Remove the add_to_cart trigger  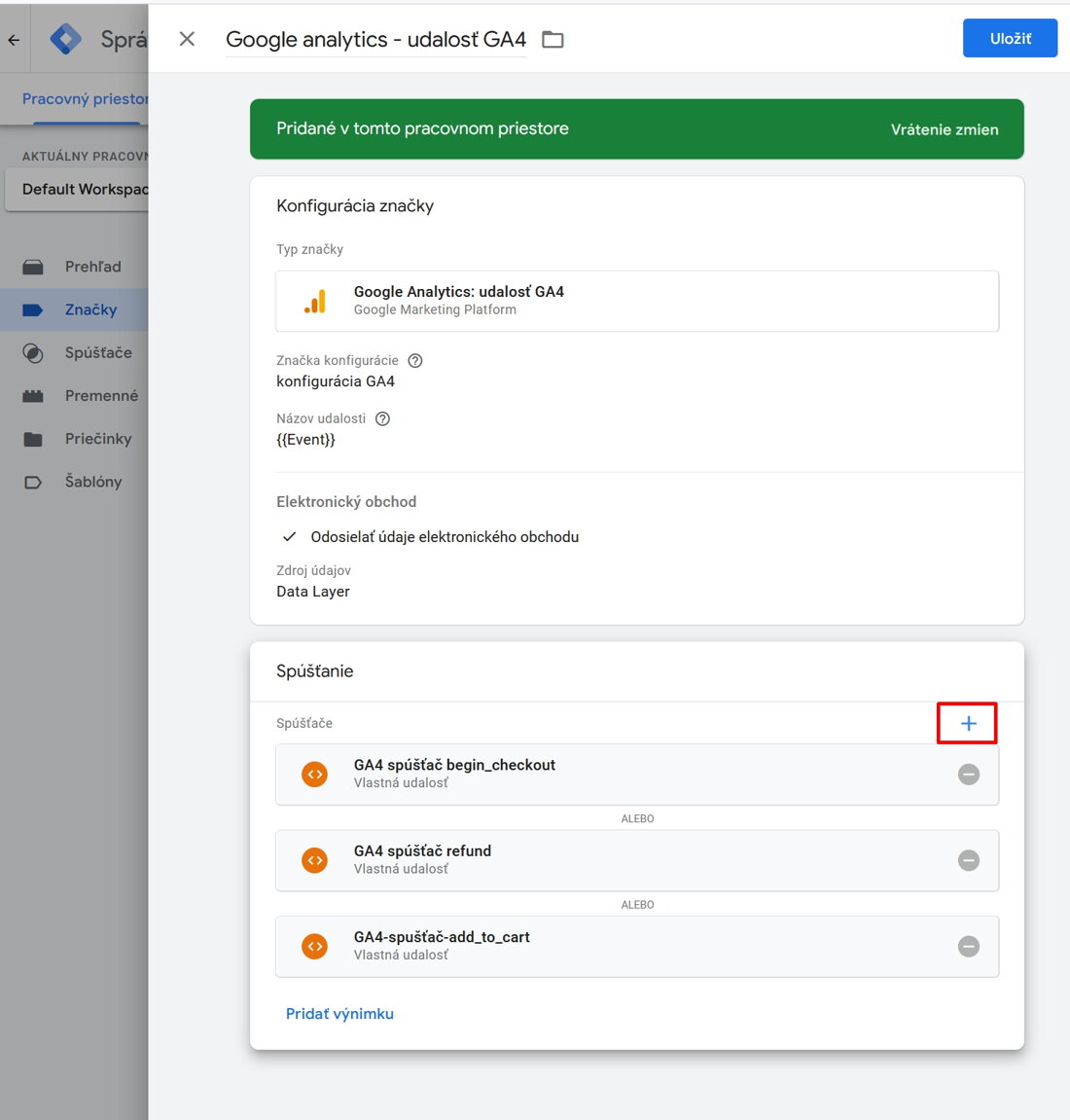(968, 947)
